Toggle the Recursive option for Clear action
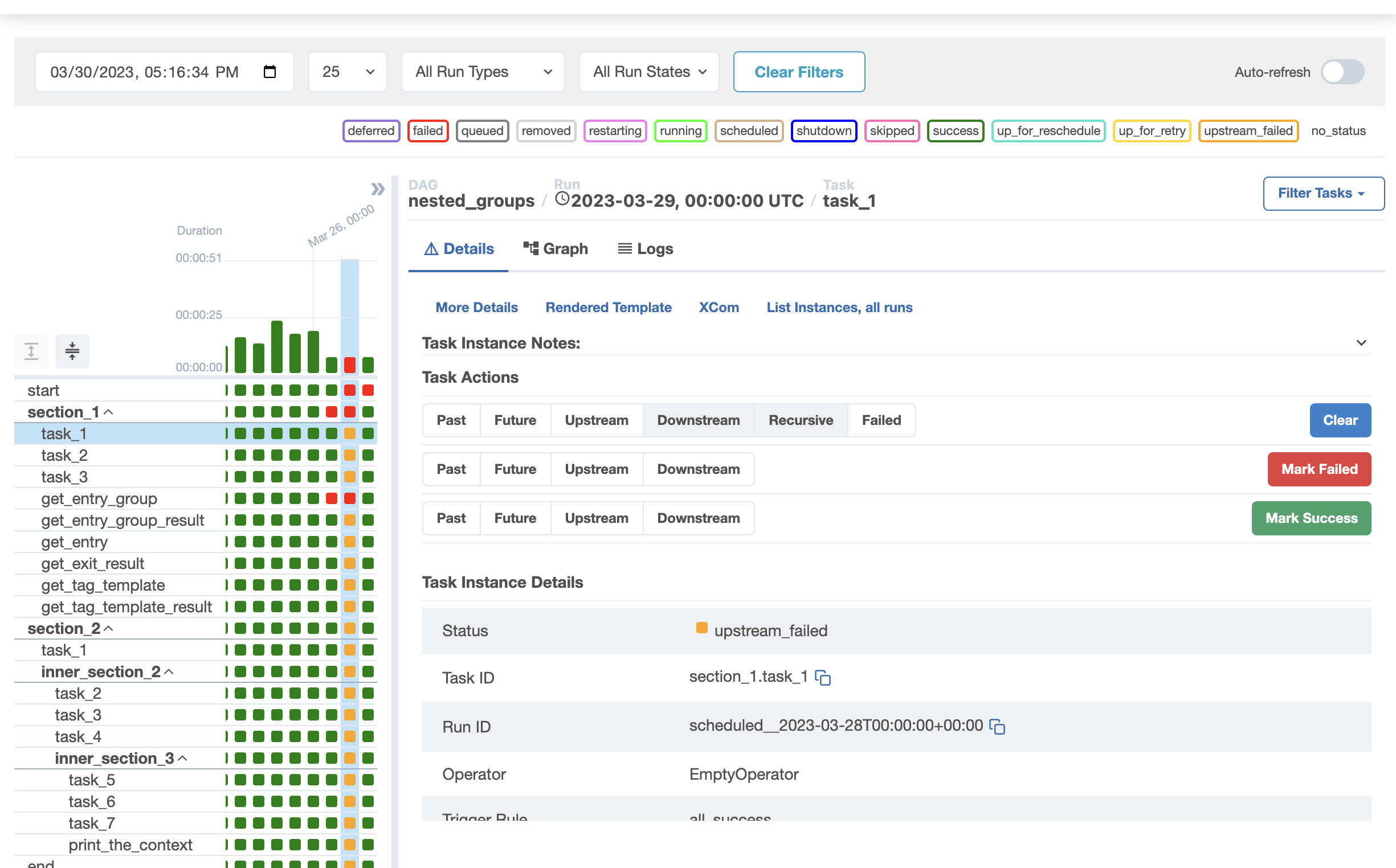1396x868 pixels. coord(800,420)
